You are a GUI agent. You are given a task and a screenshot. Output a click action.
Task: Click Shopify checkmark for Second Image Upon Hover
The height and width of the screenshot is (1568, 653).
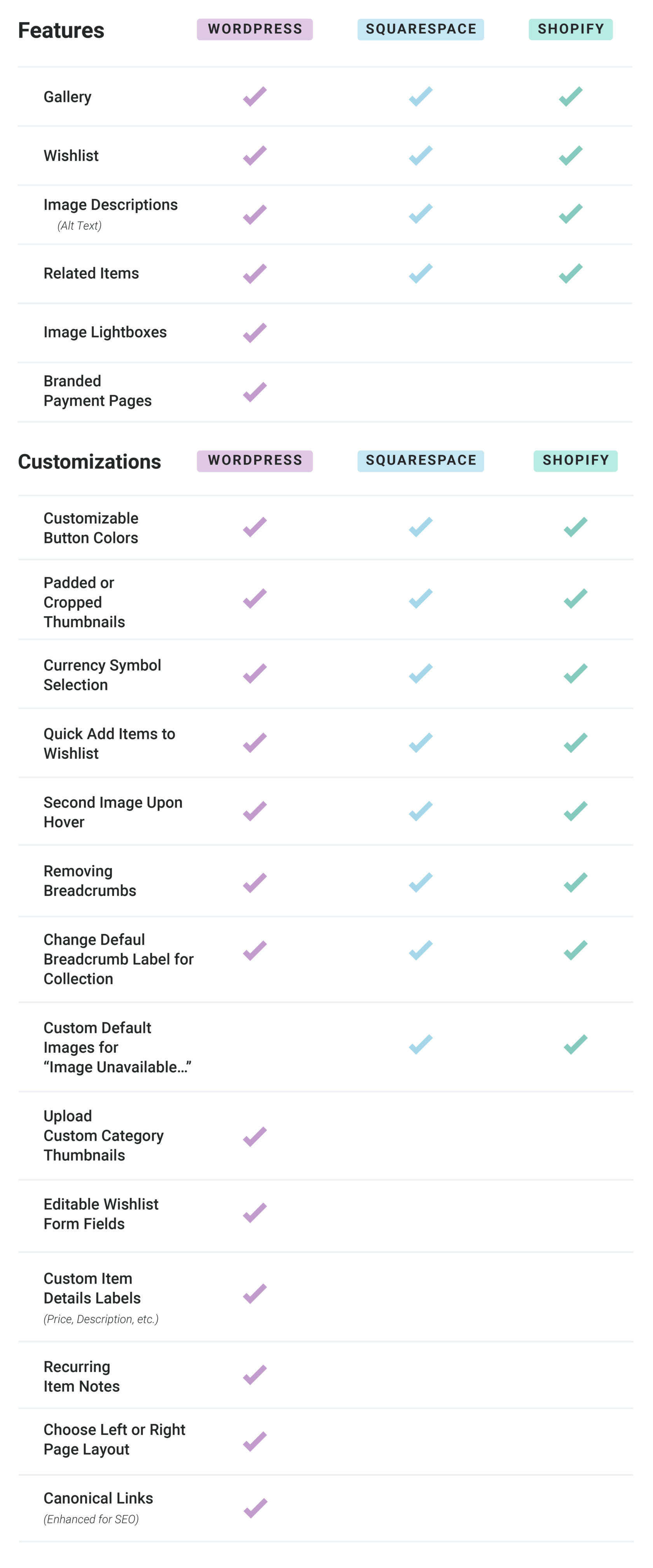click(x=575, y=811)
